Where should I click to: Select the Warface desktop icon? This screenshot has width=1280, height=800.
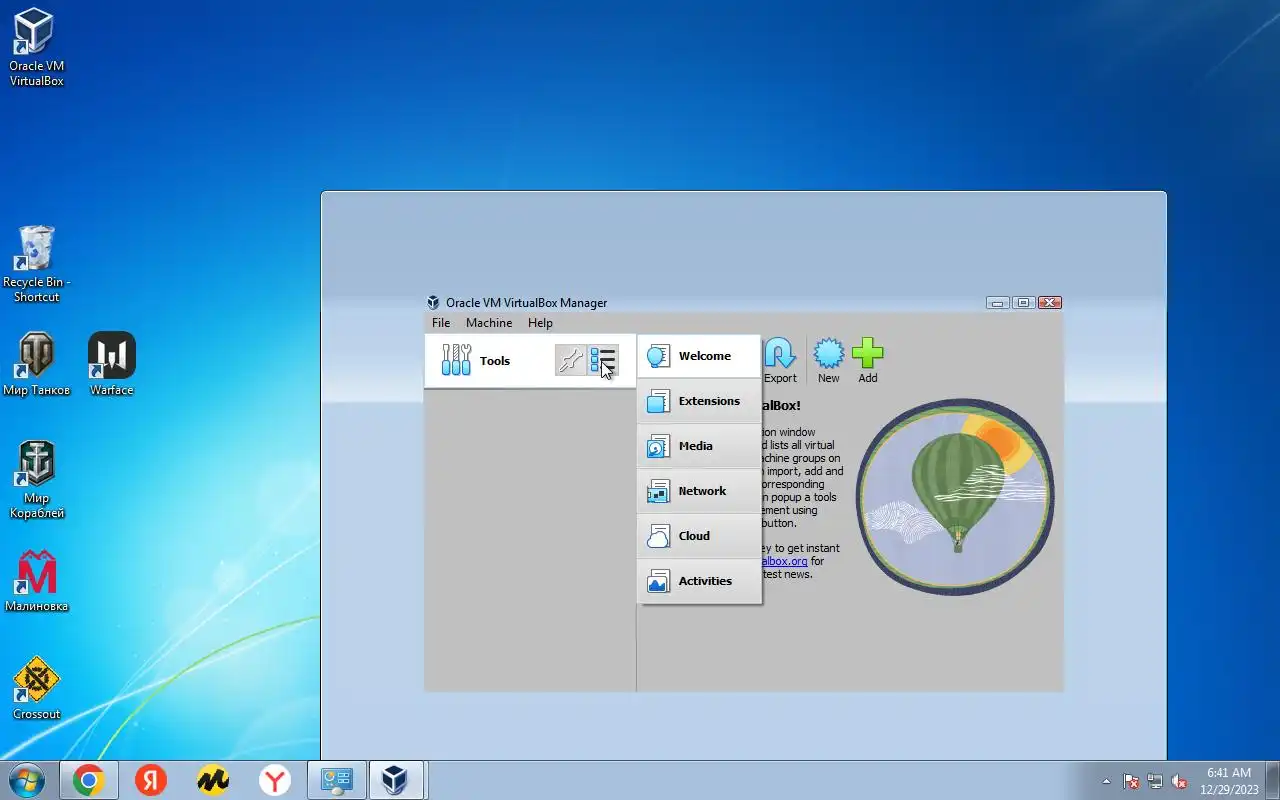111,364
